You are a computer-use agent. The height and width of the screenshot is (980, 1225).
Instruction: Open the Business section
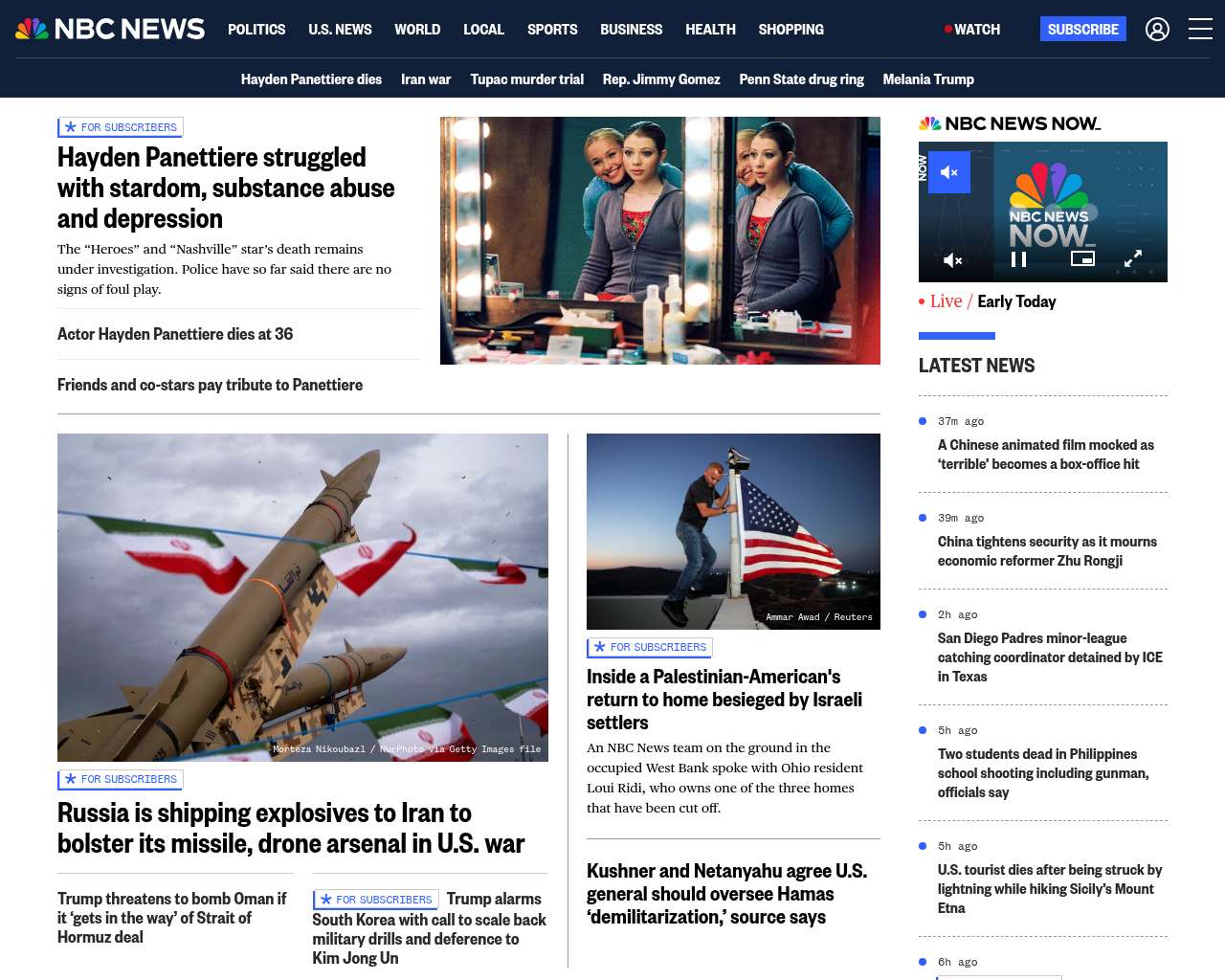[x=631, y=30]
